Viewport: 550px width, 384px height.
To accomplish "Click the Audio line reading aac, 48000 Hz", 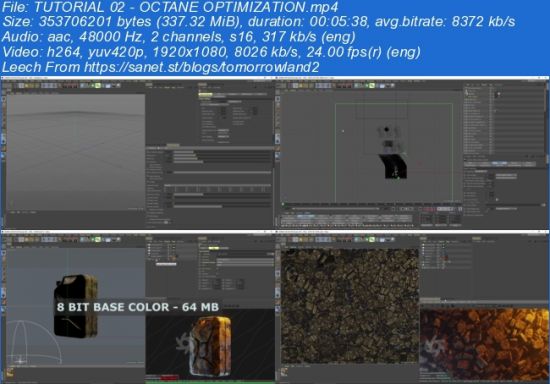I will point(179,37).
